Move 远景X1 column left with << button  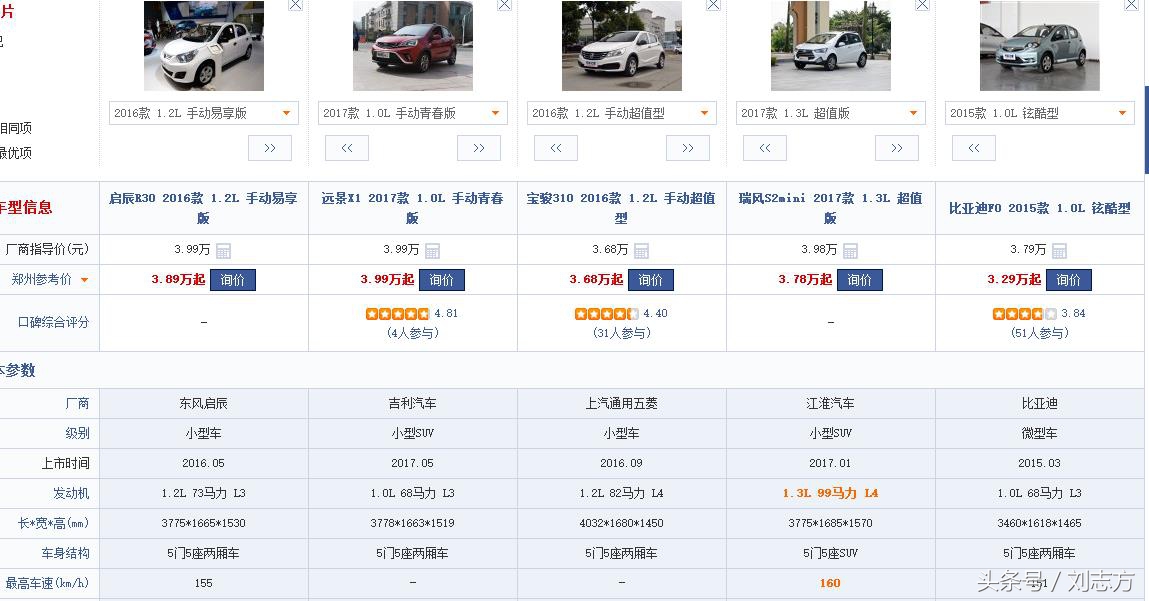[347, 148]
